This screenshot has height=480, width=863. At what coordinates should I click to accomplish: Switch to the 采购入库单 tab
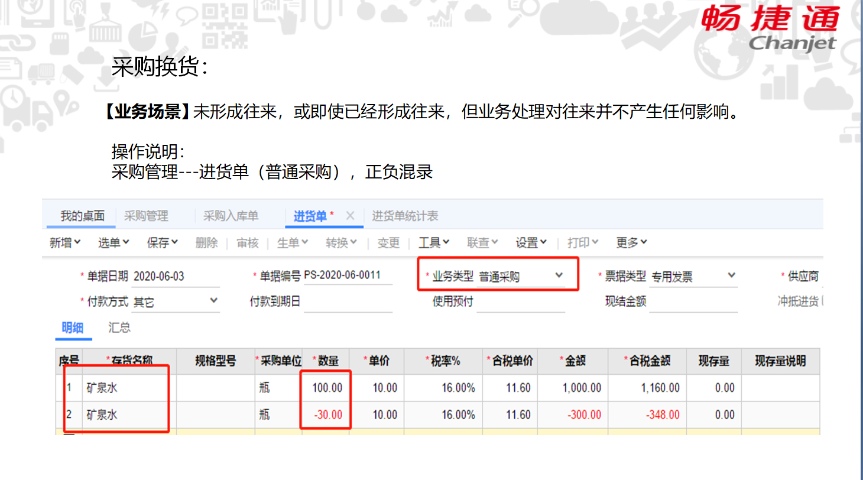pos(231,216)
